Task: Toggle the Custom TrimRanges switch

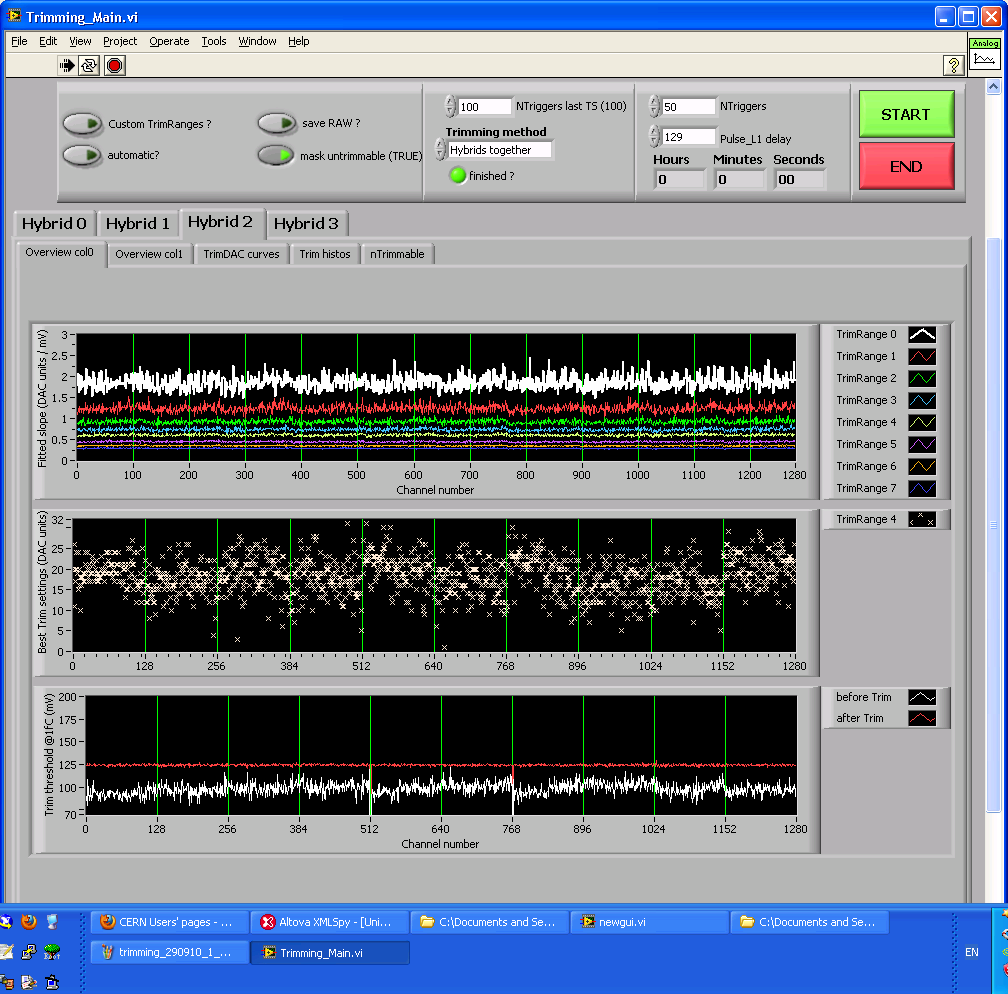Action: click(x=82, y=124)
